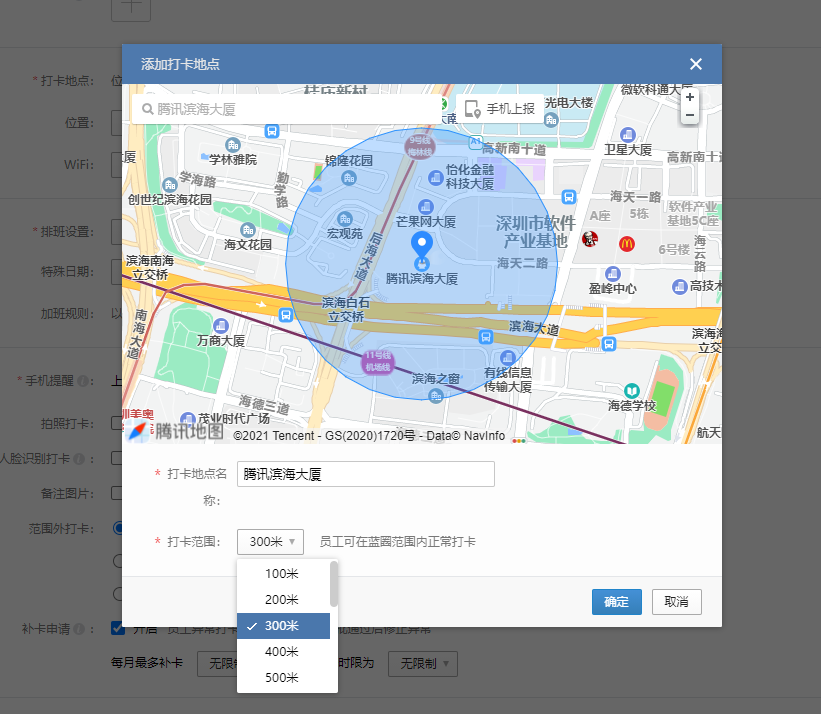Click the 创世纪滨海花园 residence icon
This screenshot has height=714, width=821.
pyautogui.click(x=170, y=185)
